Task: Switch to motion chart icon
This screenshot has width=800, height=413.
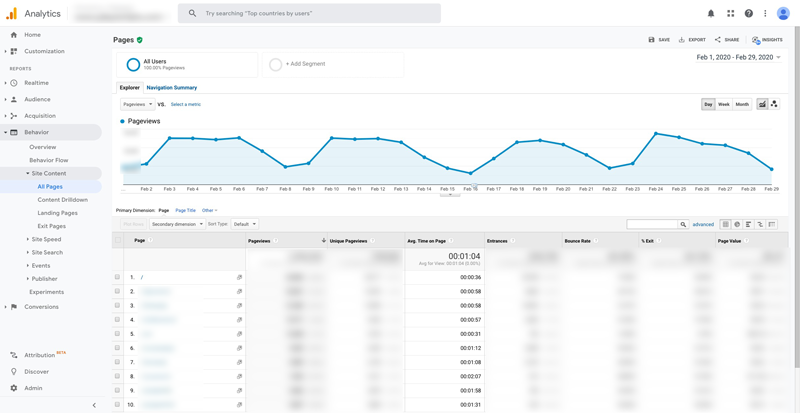Action: point(774,104)
